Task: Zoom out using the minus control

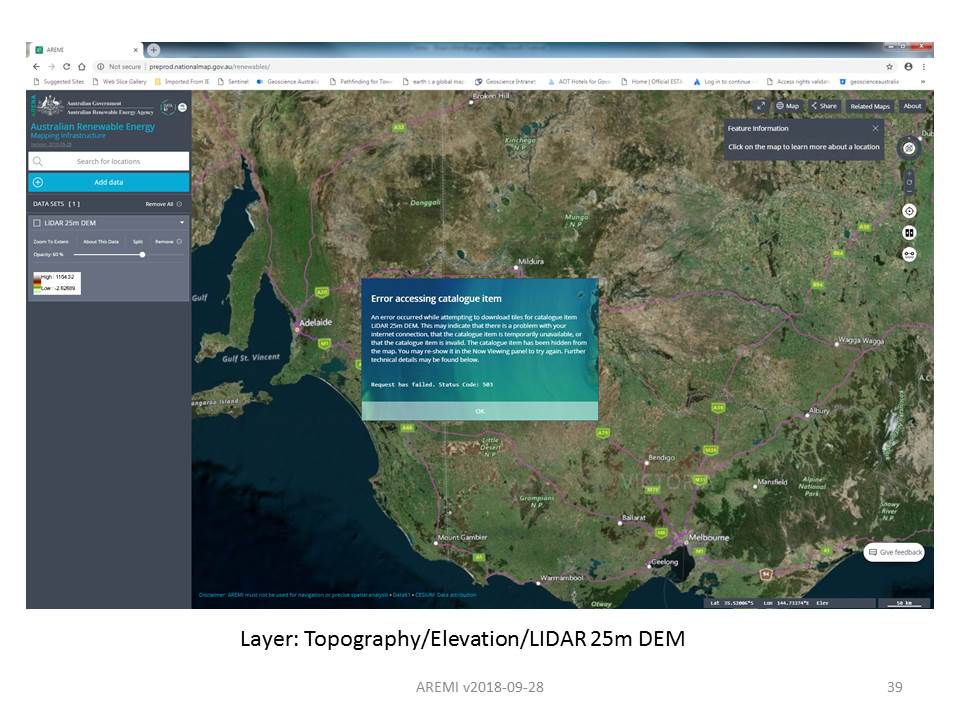Action: 909,192
